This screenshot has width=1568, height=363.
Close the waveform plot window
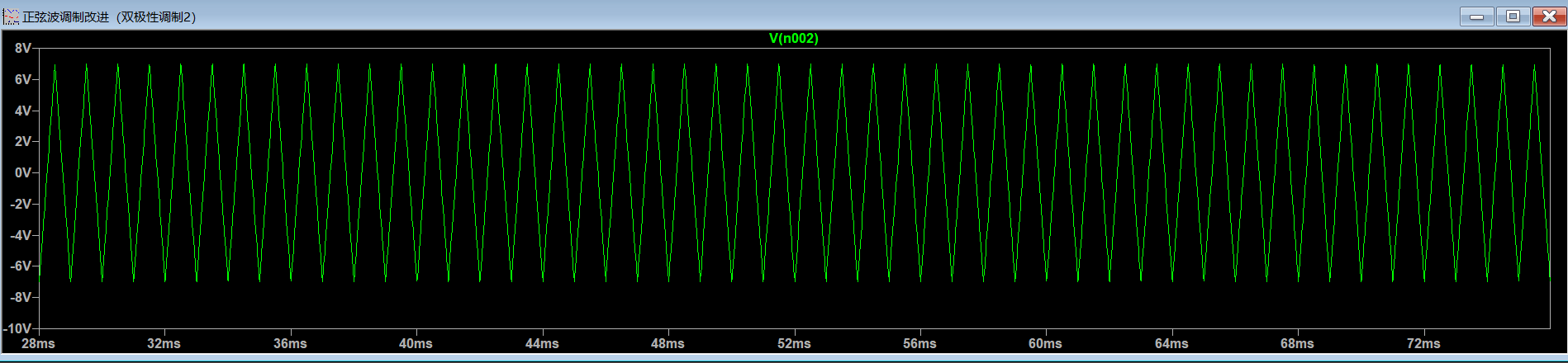tap(1548, 16)
